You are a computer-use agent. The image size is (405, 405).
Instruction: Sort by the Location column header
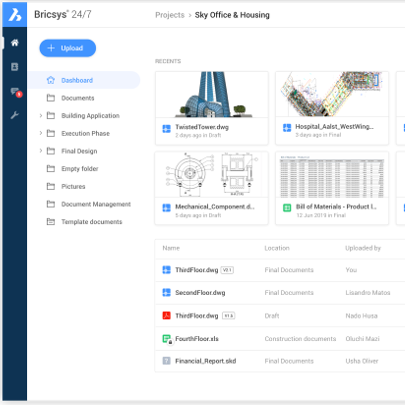pos(277,248)
